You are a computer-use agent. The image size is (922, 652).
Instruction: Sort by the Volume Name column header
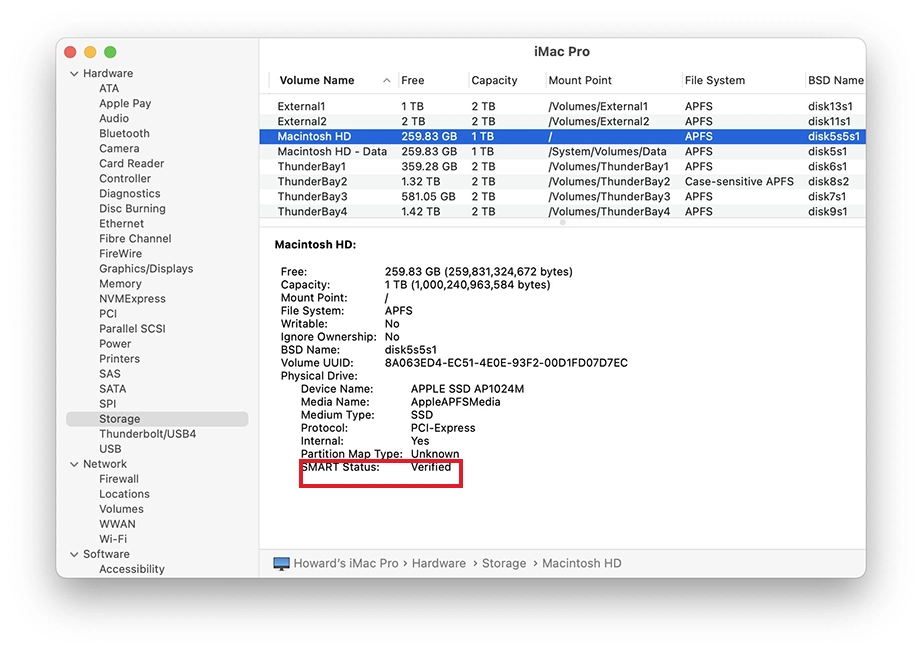[x=316, y=81]
